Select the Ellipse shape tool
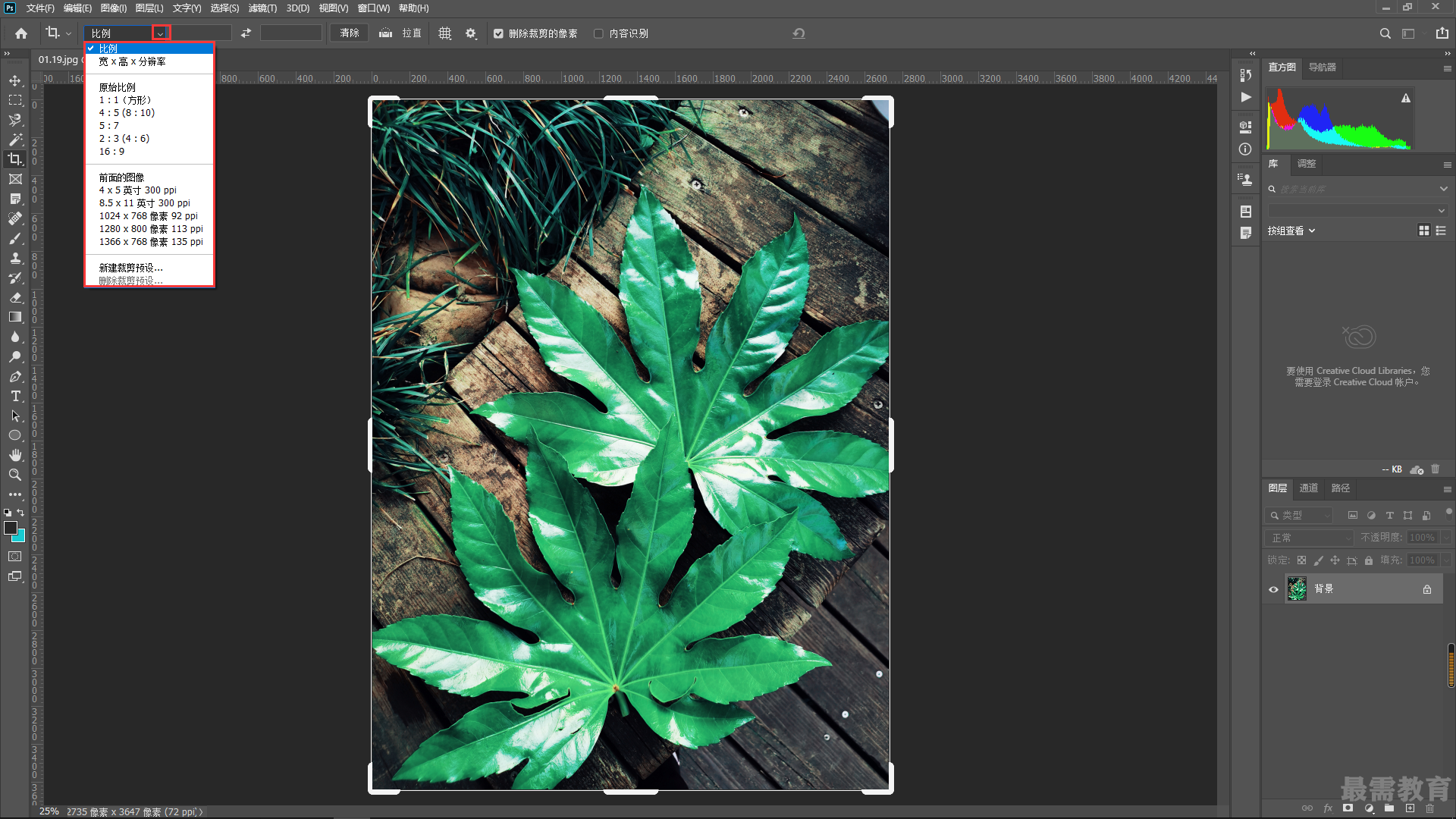 point(15,435)
